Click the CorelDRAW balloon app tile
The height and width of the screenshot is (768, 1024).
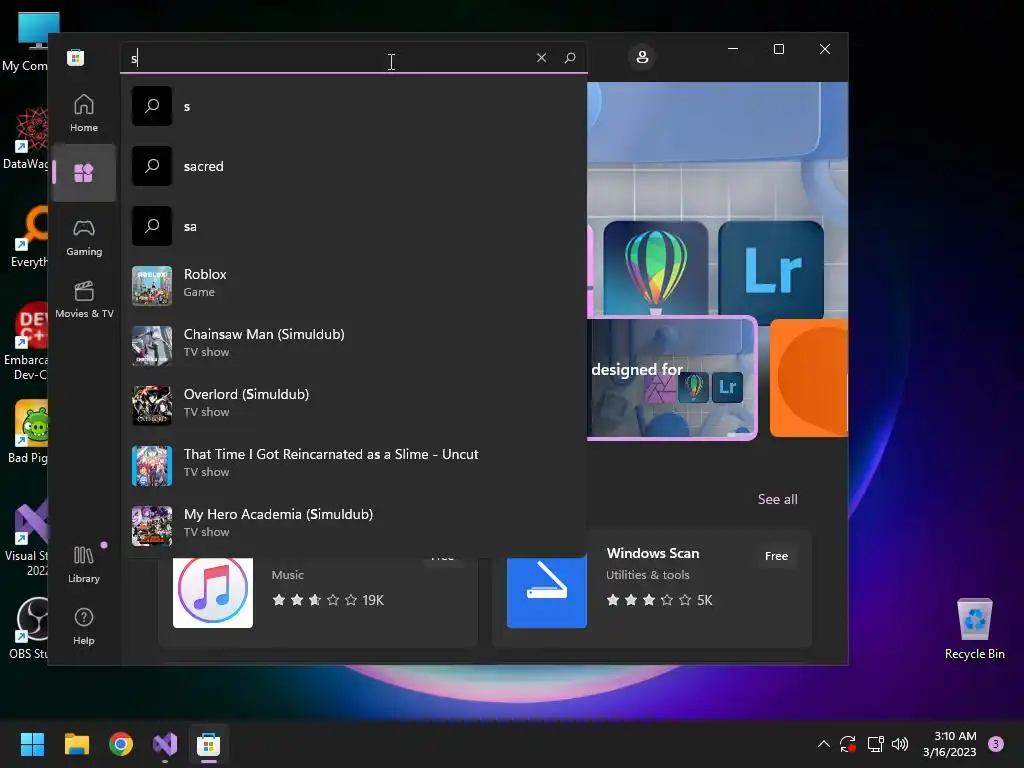point(656,268)
